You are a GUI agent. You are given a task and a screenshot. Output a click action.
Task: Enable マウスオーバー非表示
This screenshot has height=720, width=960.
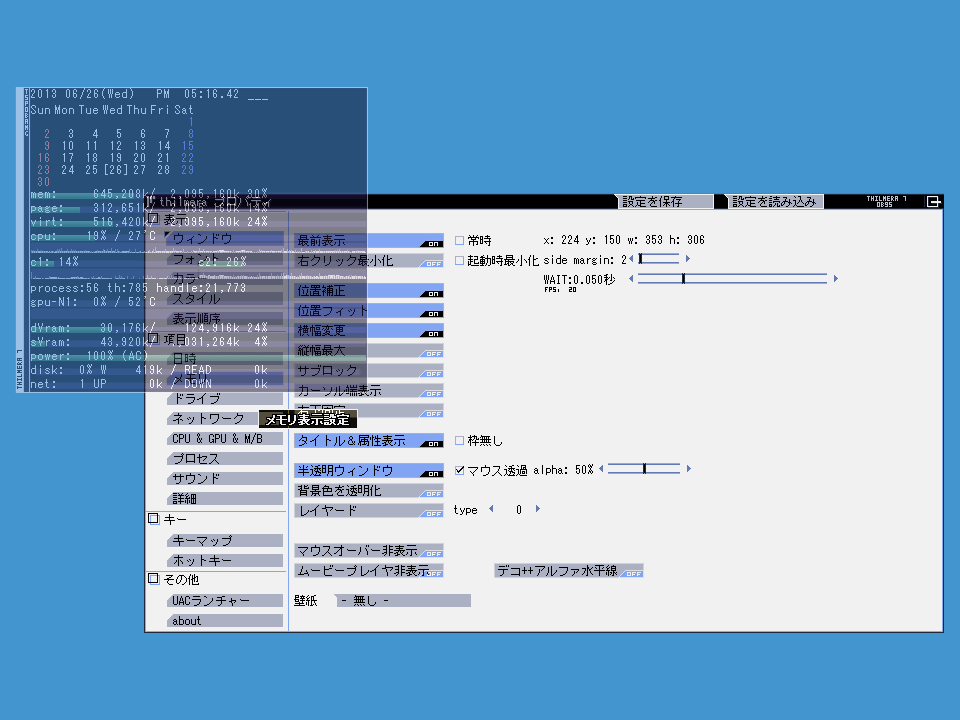(369, 550)
